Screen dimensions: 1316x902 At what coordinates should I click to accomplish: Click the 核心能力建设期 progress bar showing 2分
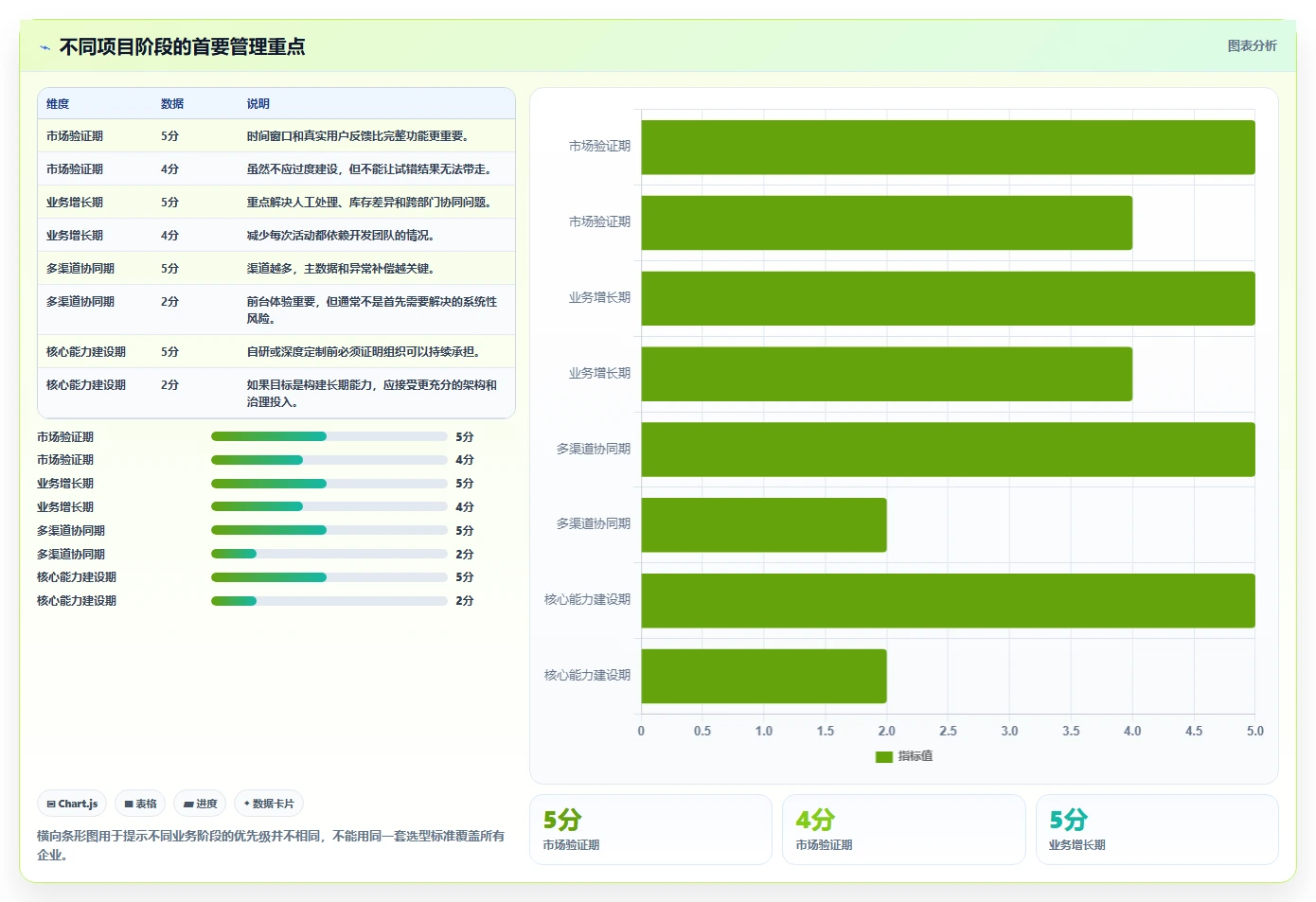point(329,601)
